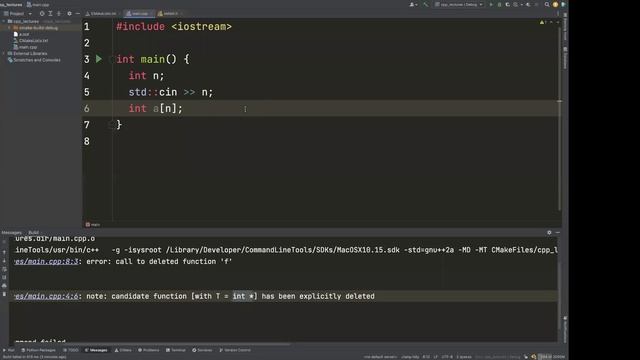
Task: Click the Debug bug icon in top toolbar
Action: tap(499, 4)
